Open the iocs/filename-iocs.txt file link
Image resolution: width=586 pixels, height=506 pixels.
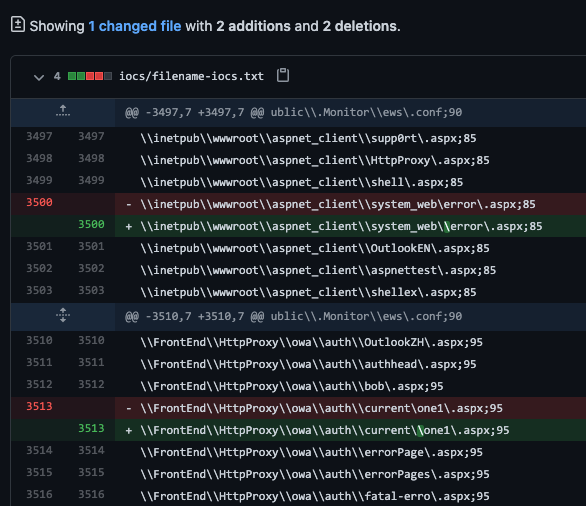191,76
